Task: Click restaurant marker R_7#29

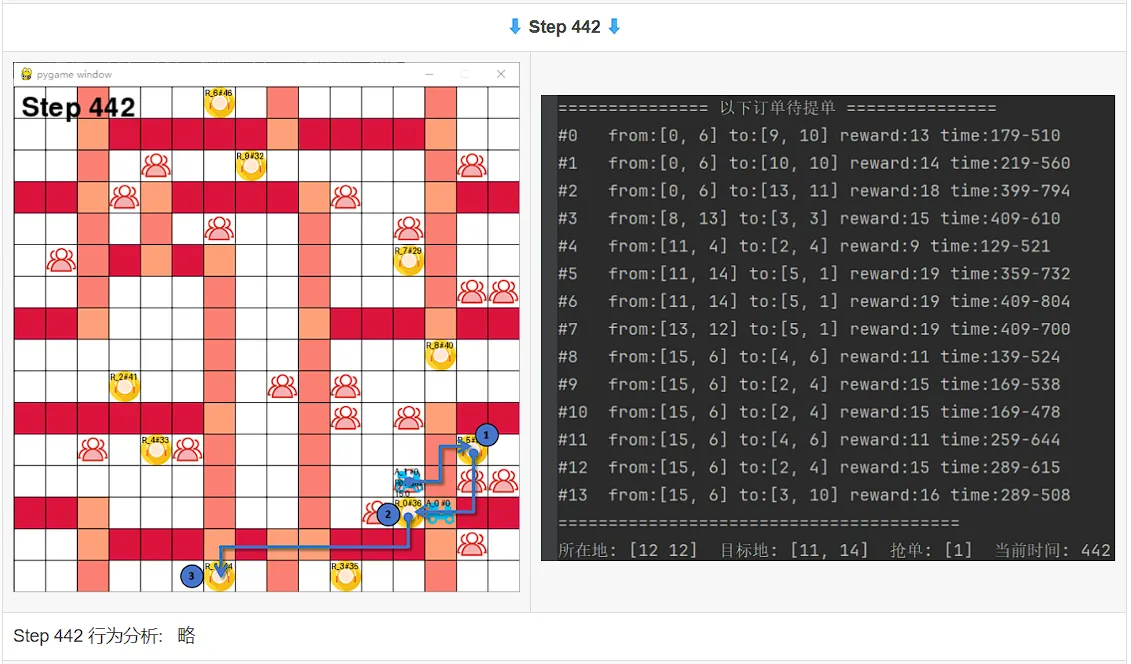Action: point(409,260)
